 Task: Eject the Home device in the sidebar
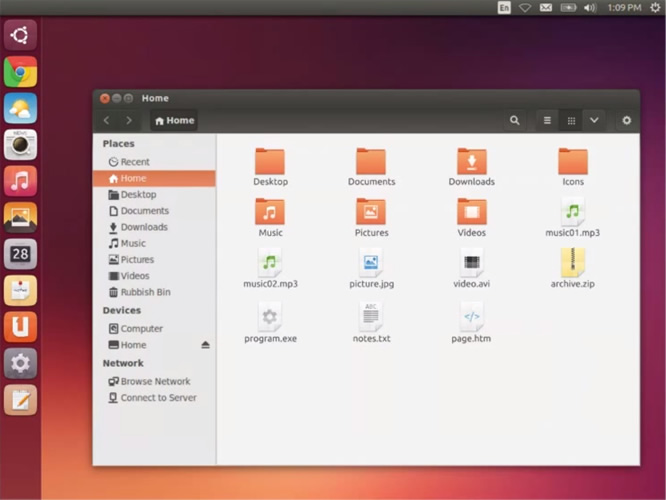(x=205, y=345)
